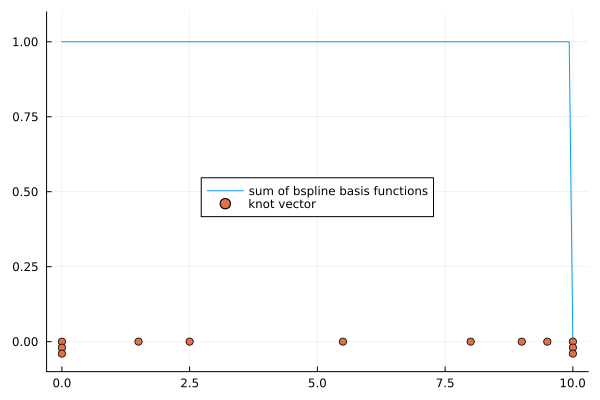Pick the knot point at x=9.5
Image resolution: width=600 pixels, height=400 pixels.
pos(547,342)
